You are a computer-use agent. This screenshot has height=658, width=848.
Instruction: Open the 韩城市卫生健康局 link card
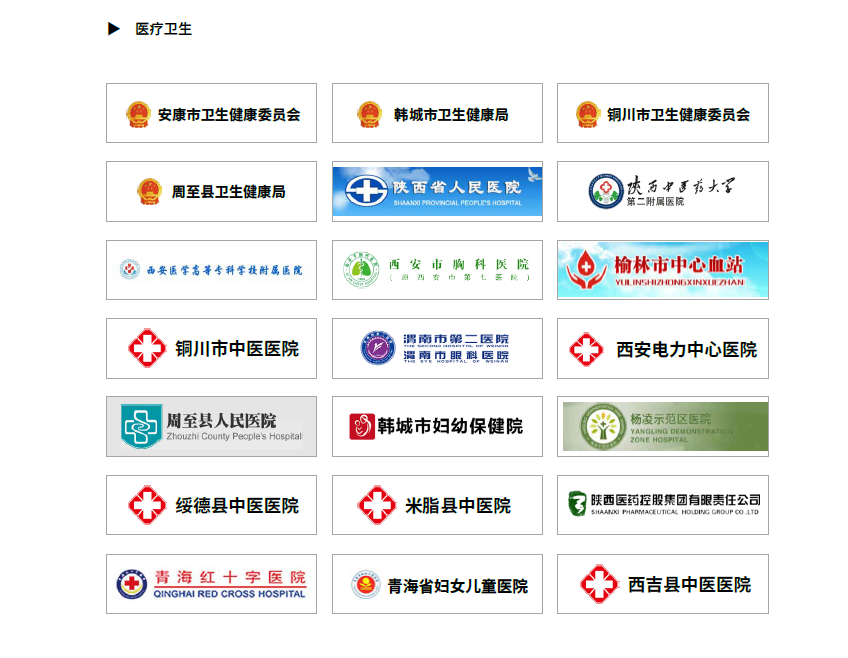(437, 113)
